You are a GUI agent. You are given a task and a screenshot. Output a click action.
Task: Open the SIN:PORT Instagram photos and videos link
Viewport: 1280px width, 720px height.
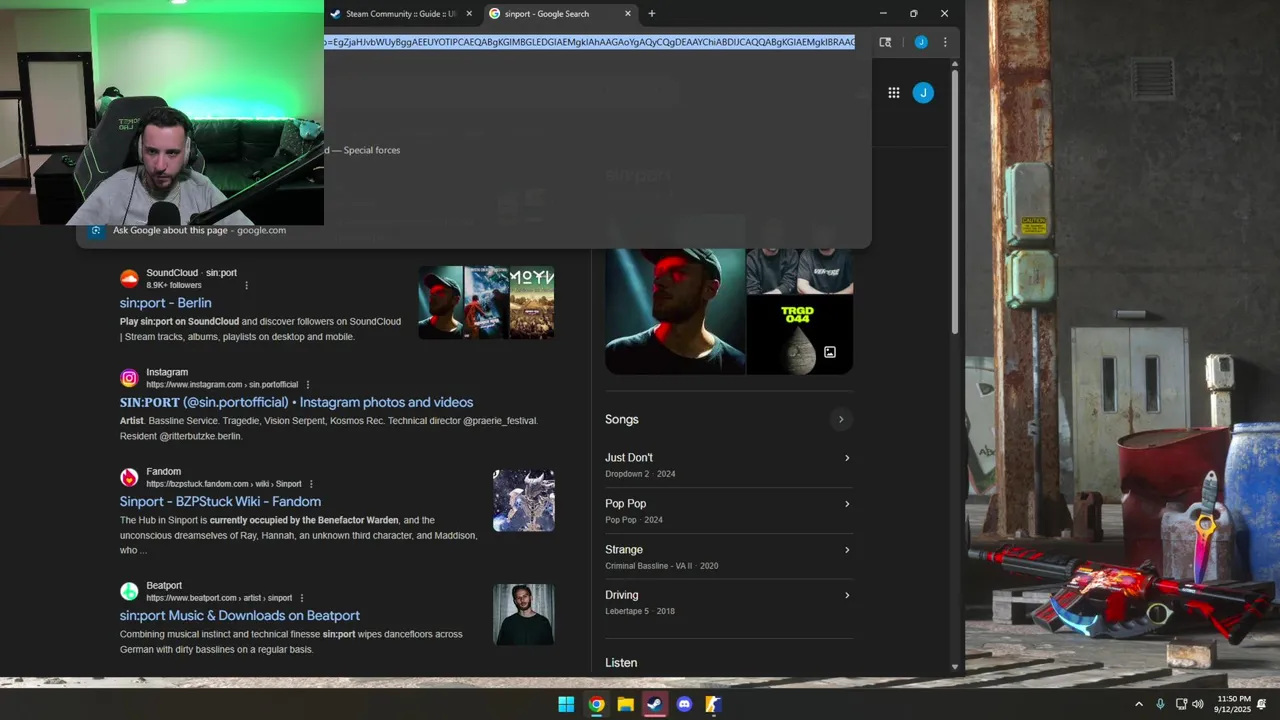point(296,402)
